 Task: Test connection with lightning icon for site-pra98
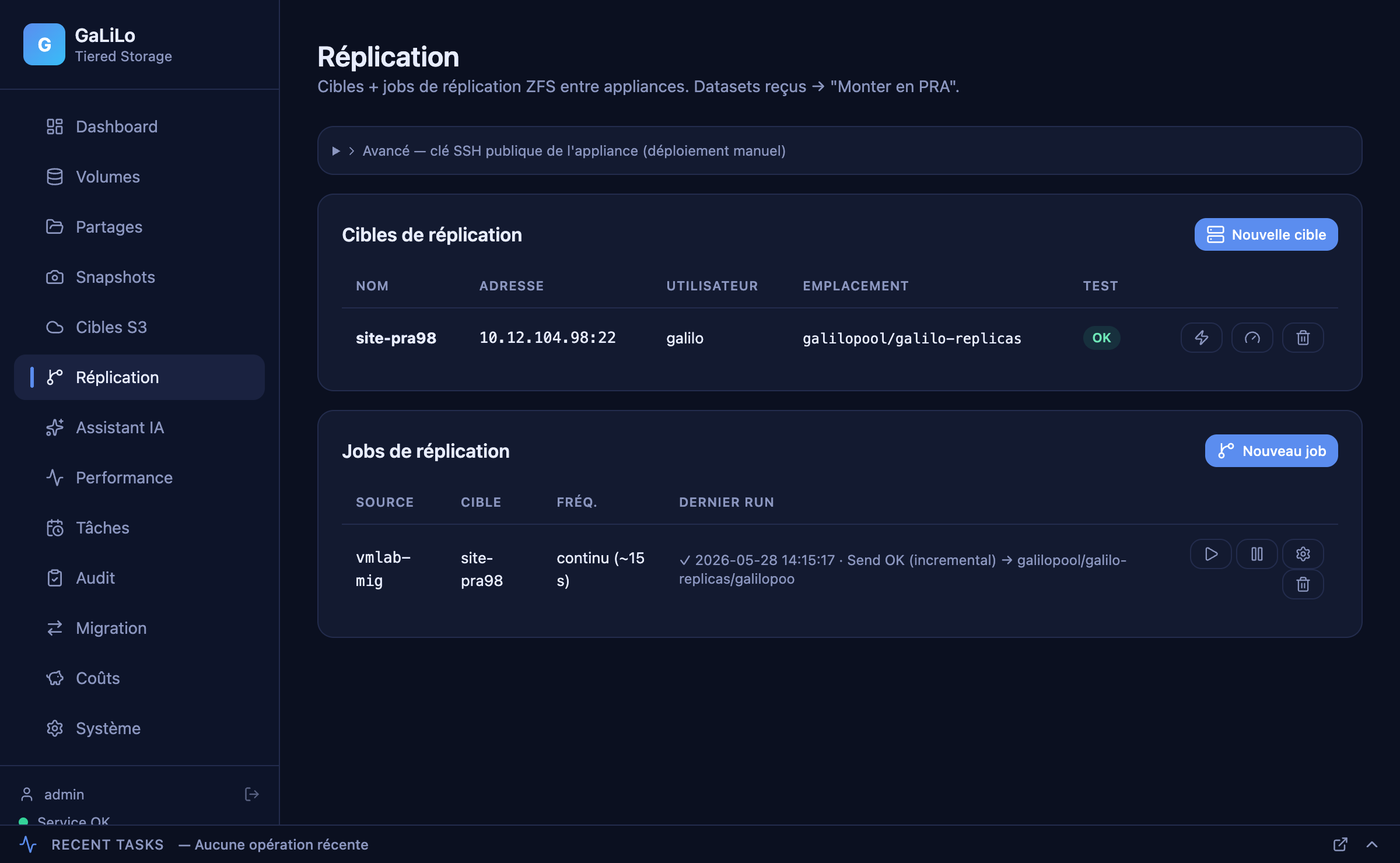[1201, 338]
